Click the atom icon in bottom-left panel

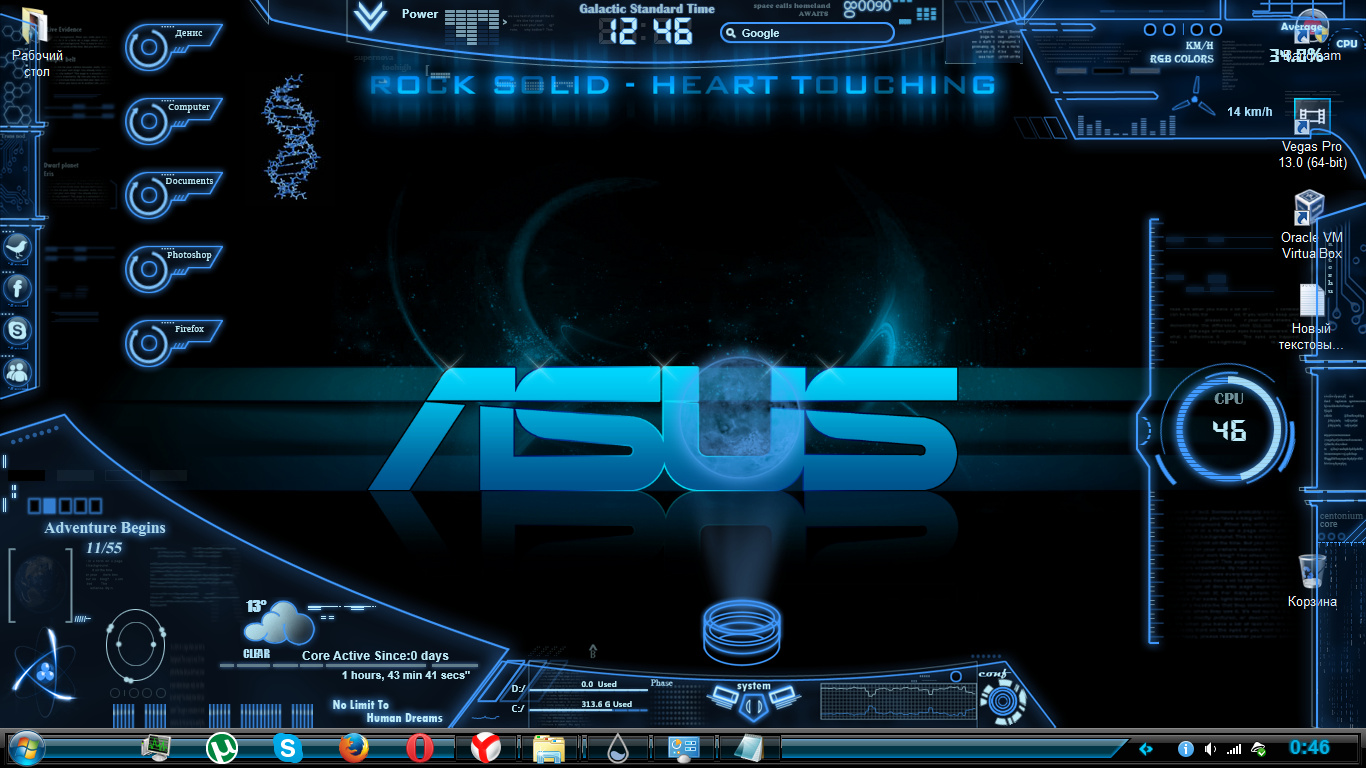(x=44, y=671)
